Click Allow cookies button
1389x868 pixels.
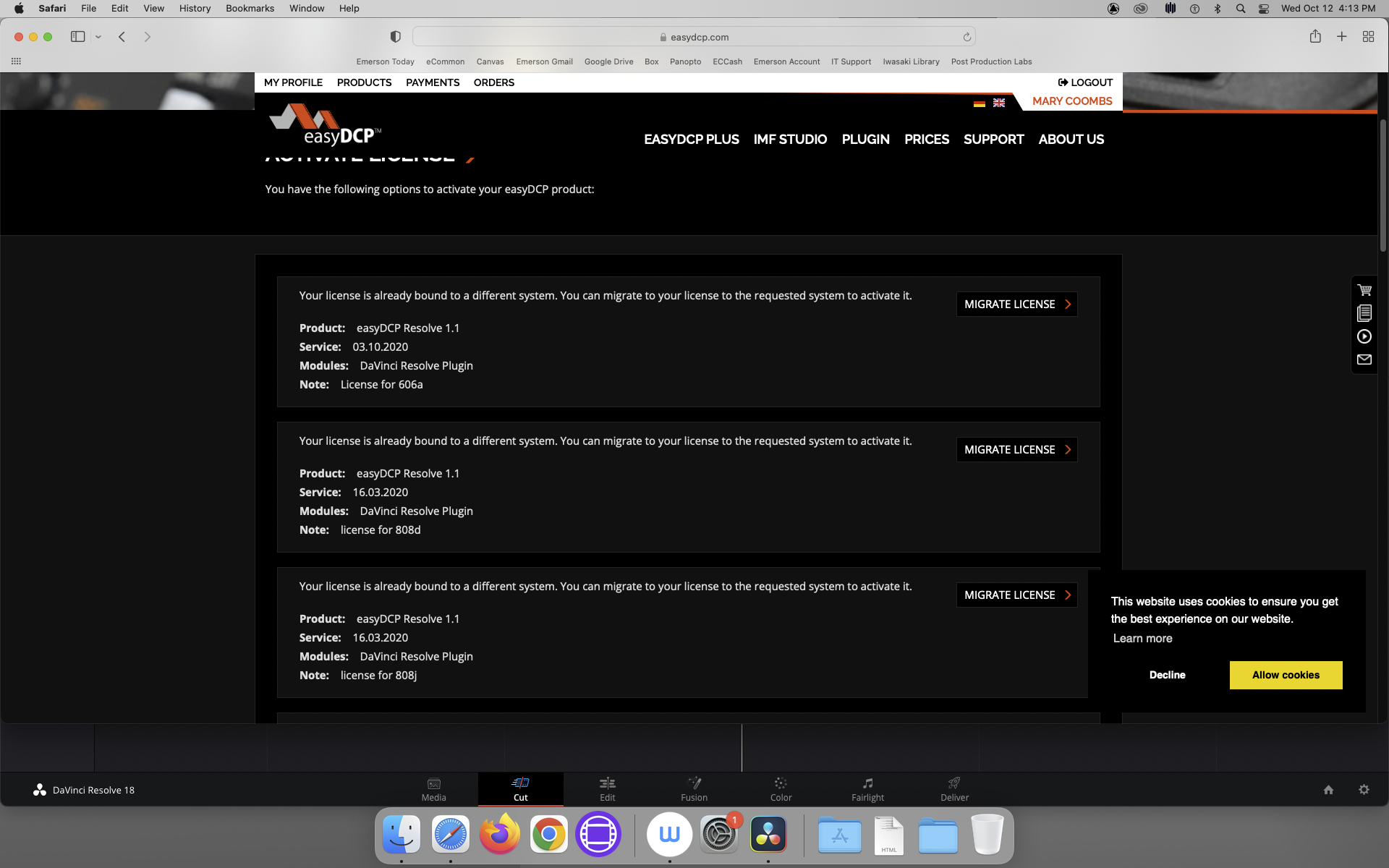point(1286,675)
